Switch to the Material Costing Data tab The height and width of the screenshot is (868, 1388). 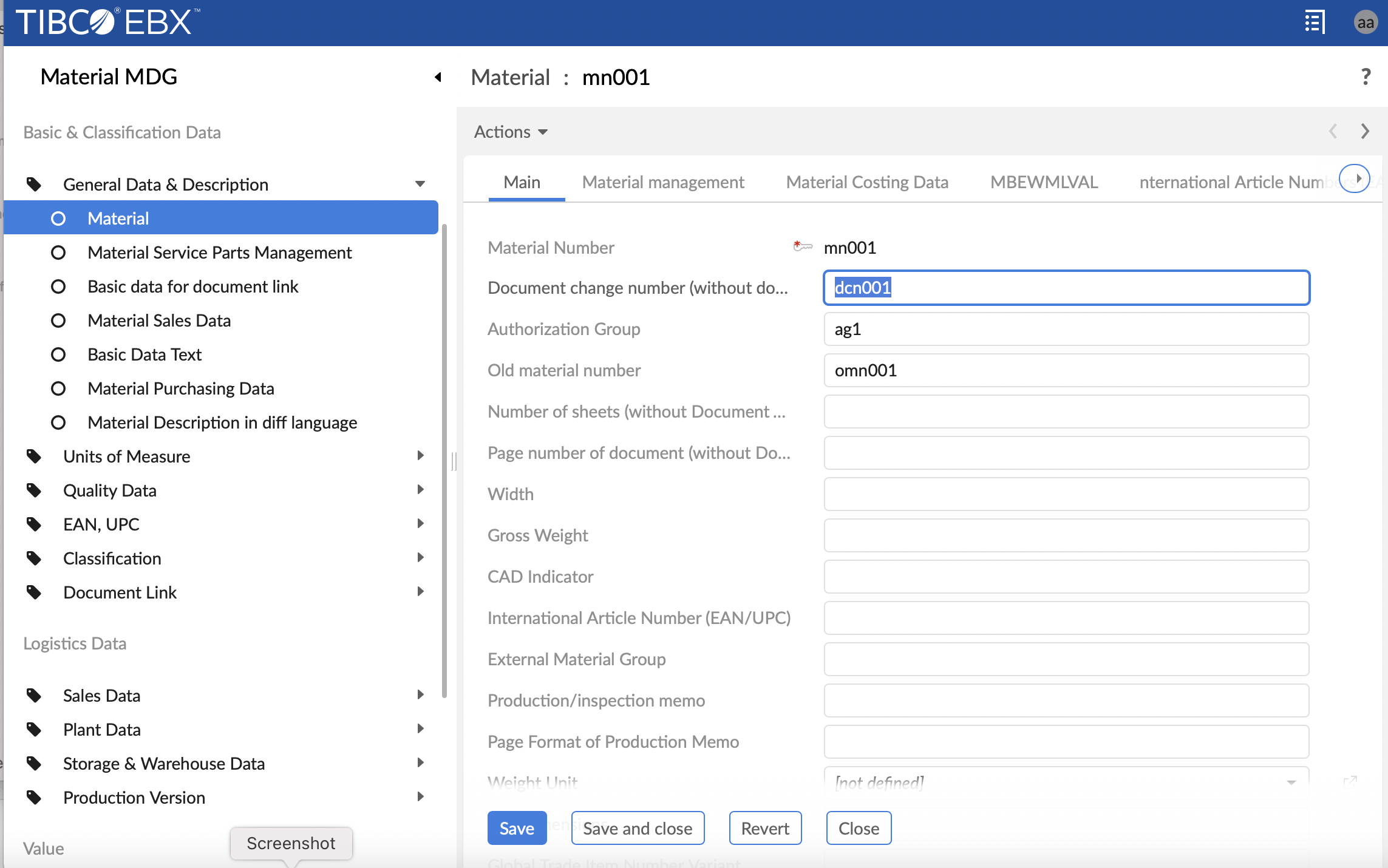pos(867,182)
